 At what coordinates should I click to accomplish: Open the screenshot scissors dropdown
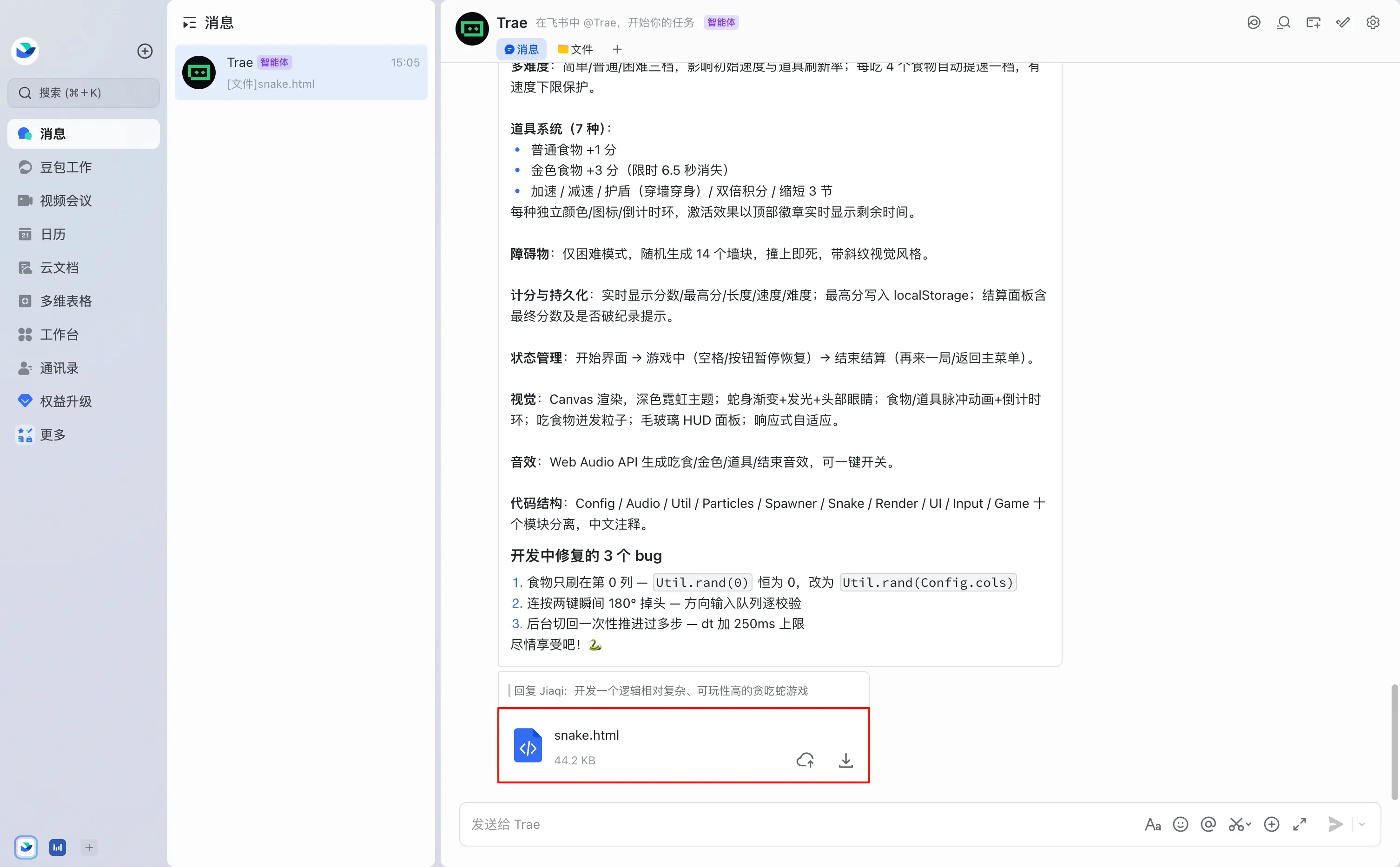(1240, 825)
